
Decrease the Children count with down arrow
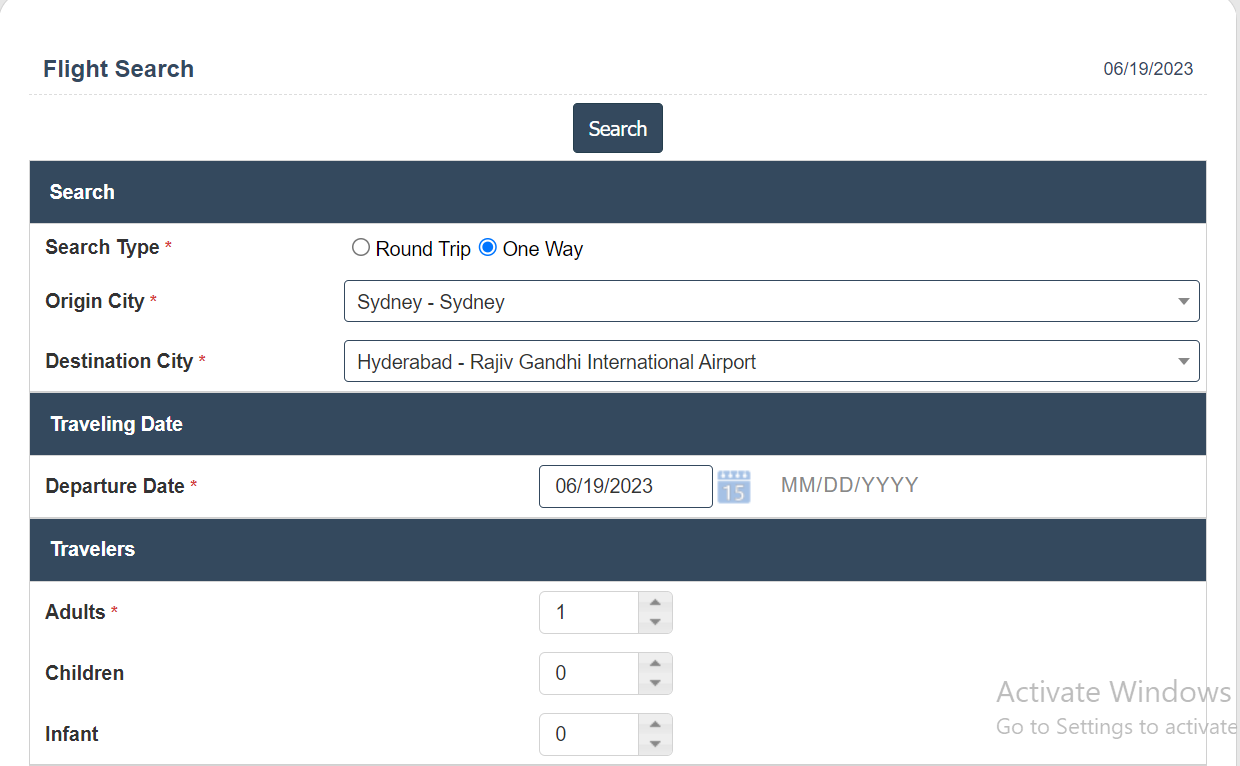655,683
